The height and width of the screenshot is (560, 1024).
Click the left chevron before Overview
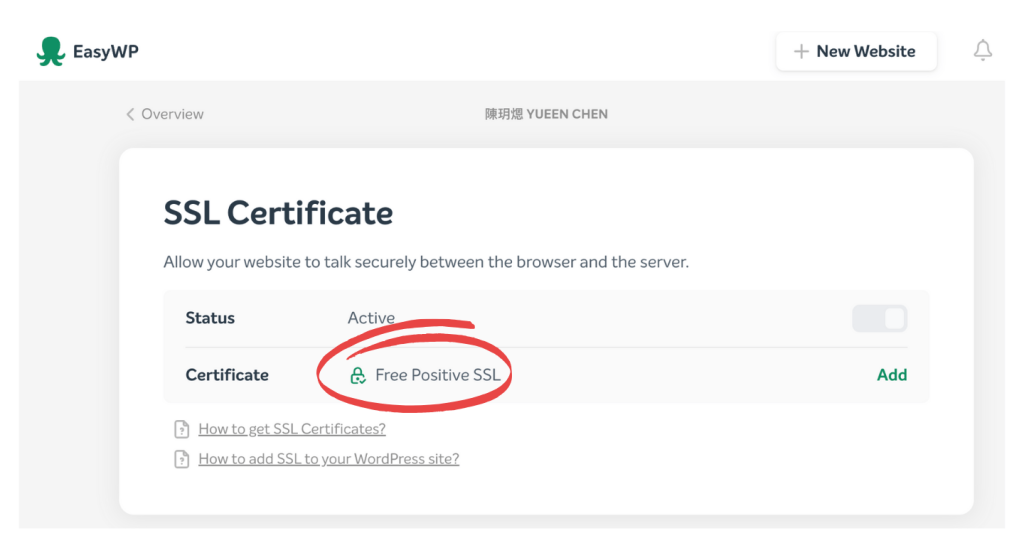pyautogui.click(x=130, y=114)
